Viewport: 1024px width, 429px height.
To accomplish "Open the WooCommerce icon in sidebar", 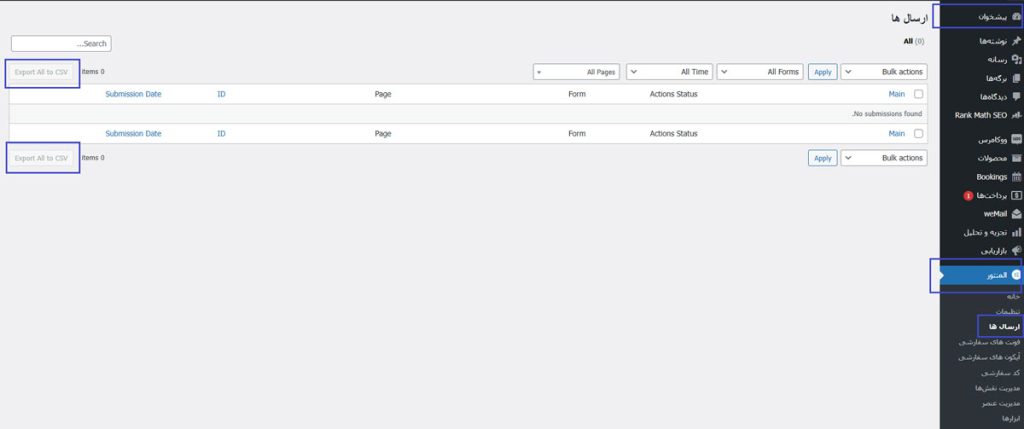I will 1016,140.
